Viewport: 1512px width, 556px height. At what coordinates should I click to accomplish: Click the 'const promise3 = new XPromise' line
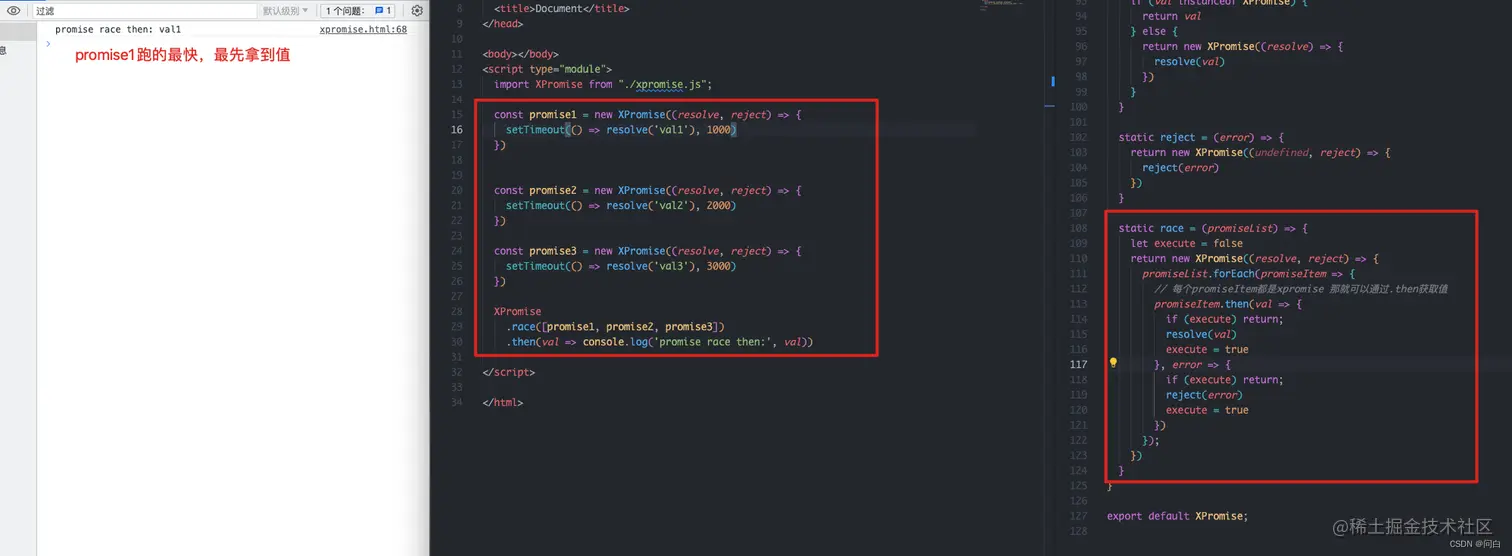(647, 251)
